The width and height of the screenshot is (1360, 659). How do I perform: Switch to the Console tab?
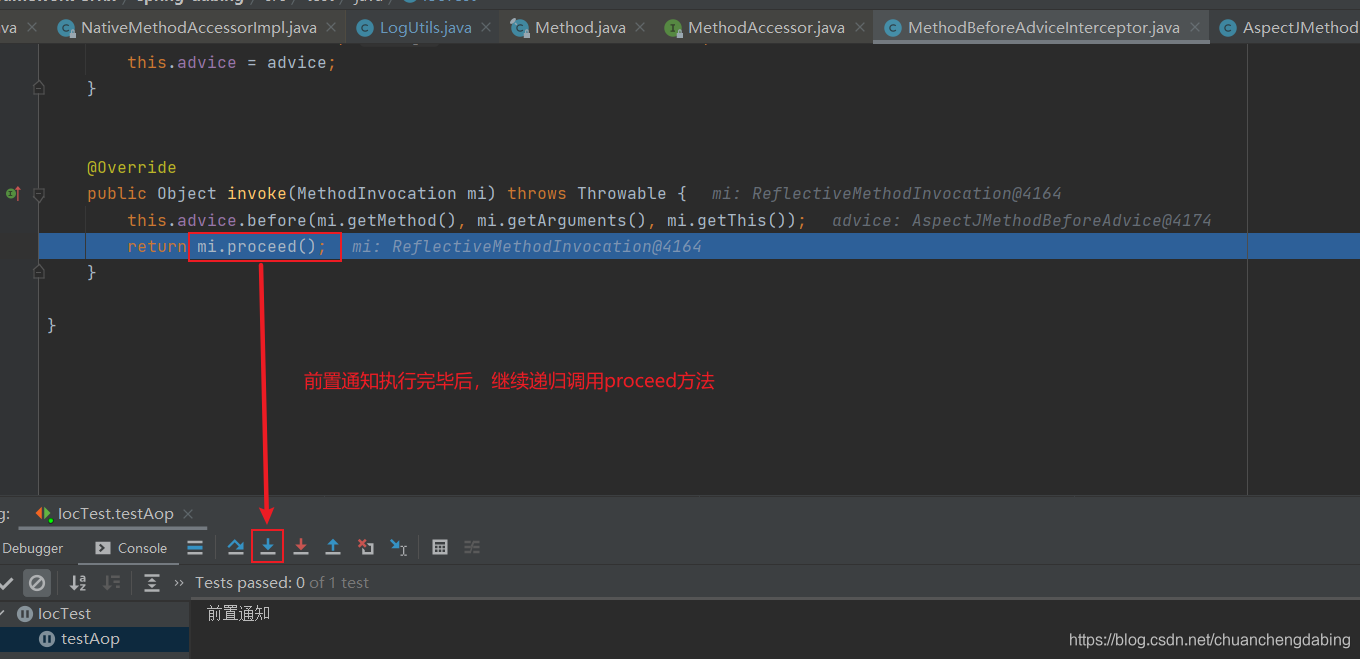tap(131, 548)
